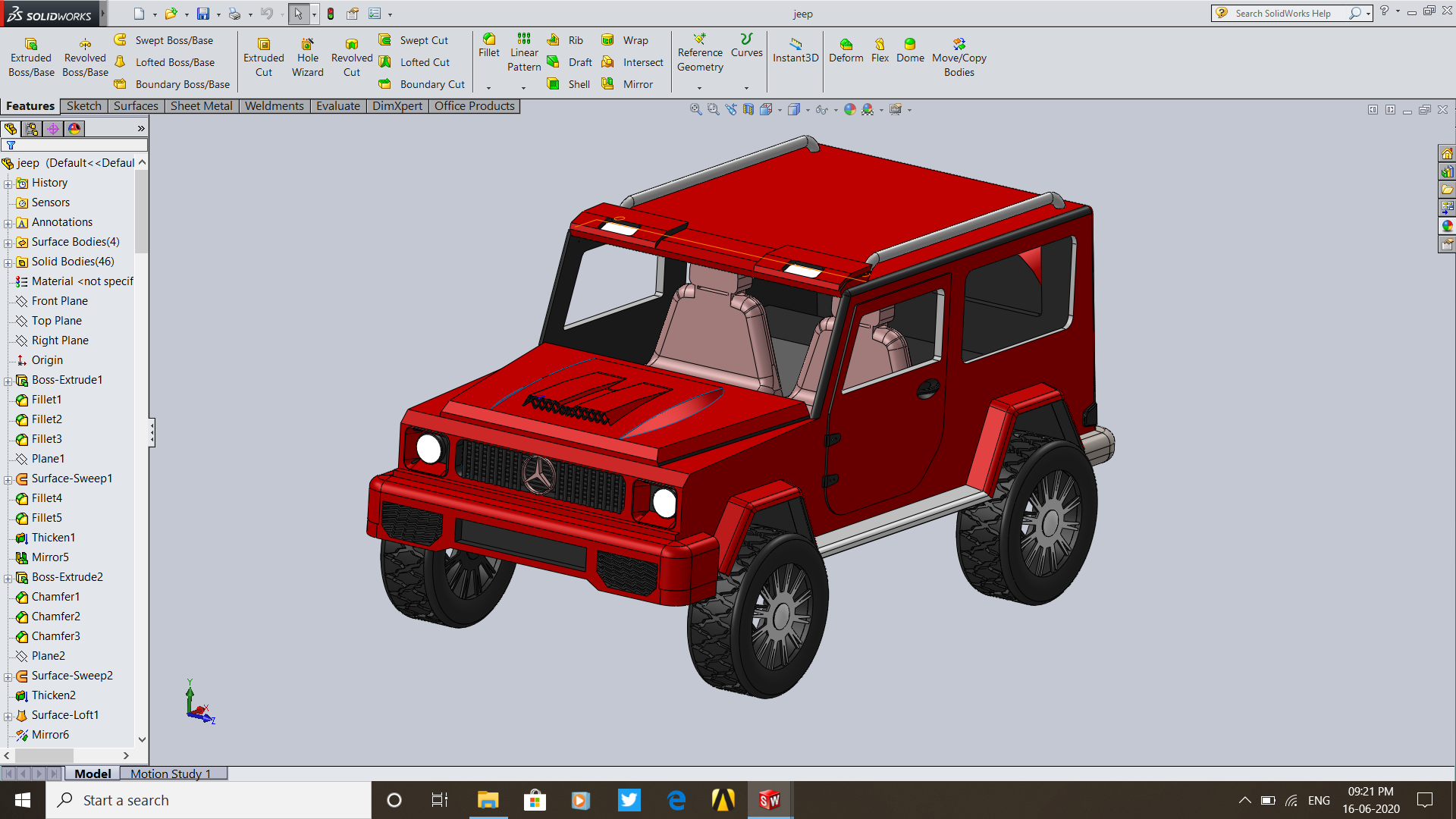Select Boundary Cut feature
The height and width of the screenshot is (819, 1456).
[422, 84]
